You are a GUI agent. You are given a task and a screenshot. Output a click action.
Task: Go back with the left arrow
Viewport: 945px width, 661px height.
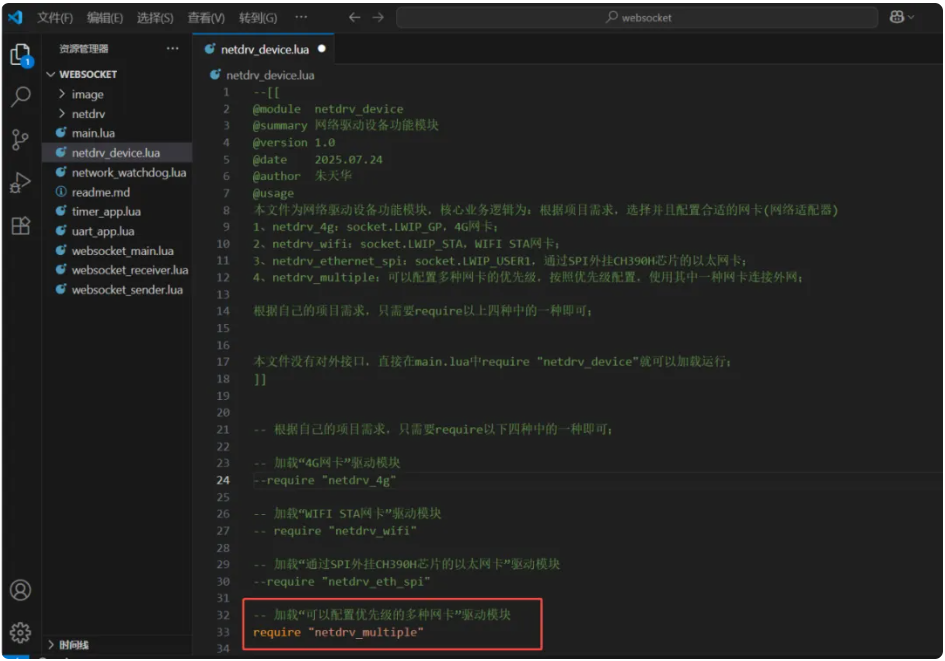354,17
